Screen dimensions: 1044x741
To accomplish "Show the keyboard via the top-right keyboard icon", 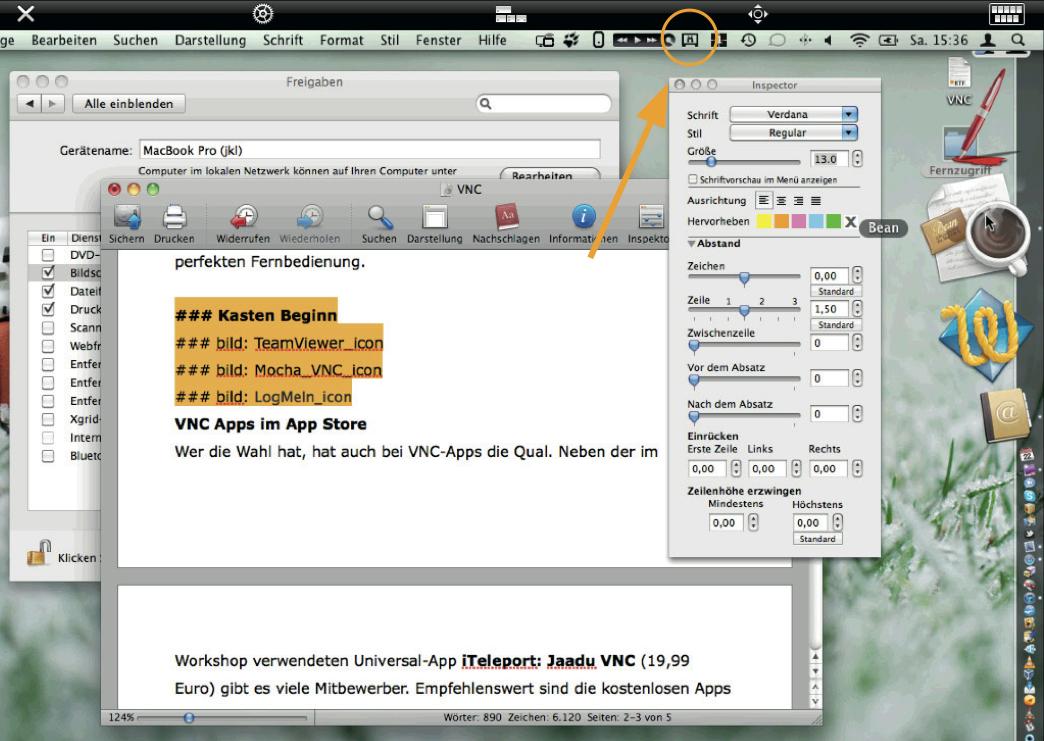I will pos(1006,13).
